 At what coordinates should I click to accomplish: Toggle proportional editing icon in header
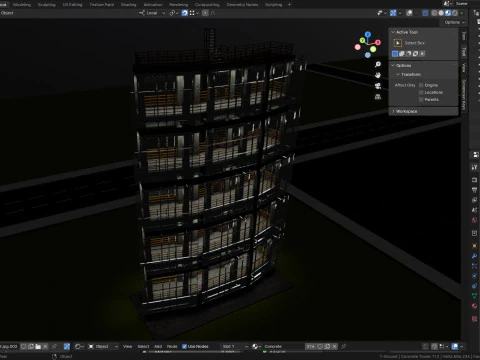[205, 13]
